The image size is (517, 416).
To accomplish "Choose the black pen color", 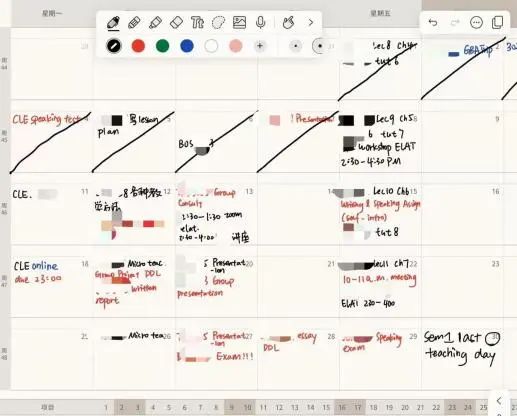I will [113, 46].
